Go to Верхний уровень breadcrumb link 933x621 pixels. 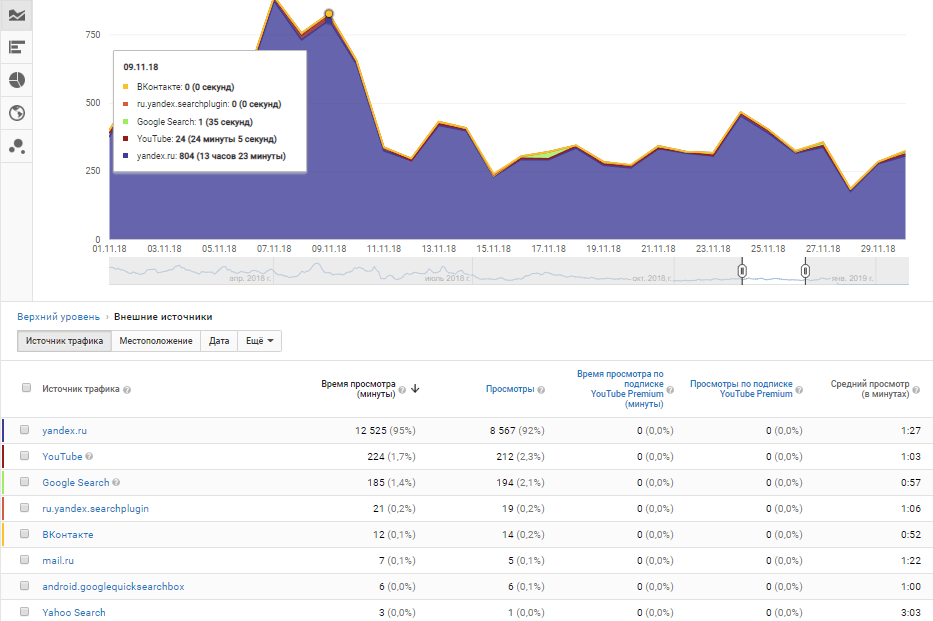tap(58, 317)
